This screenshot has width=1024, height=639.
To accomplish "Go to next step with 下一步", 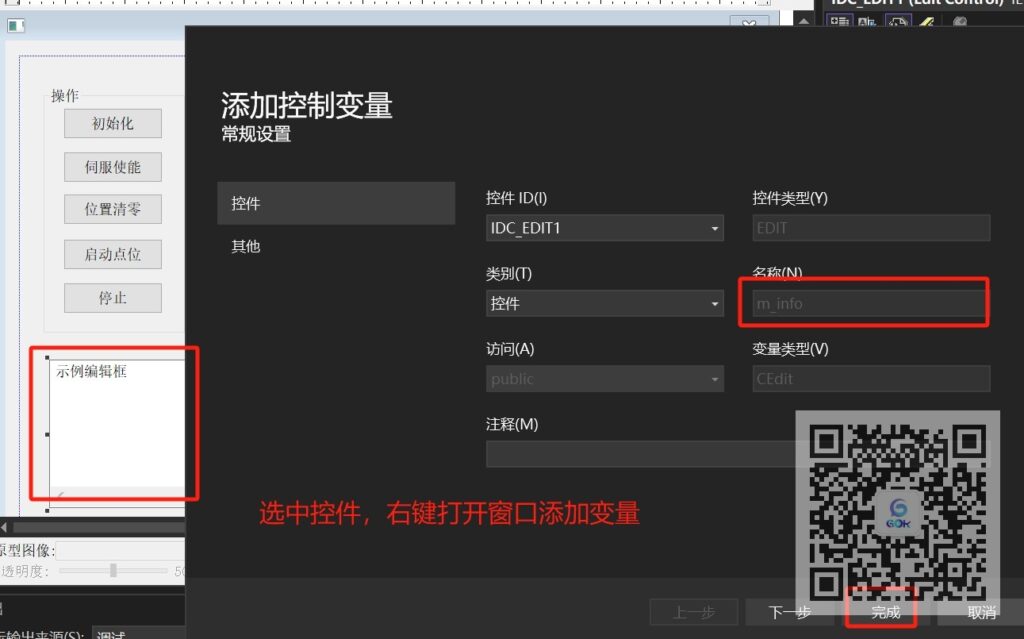I will [789, 612].
